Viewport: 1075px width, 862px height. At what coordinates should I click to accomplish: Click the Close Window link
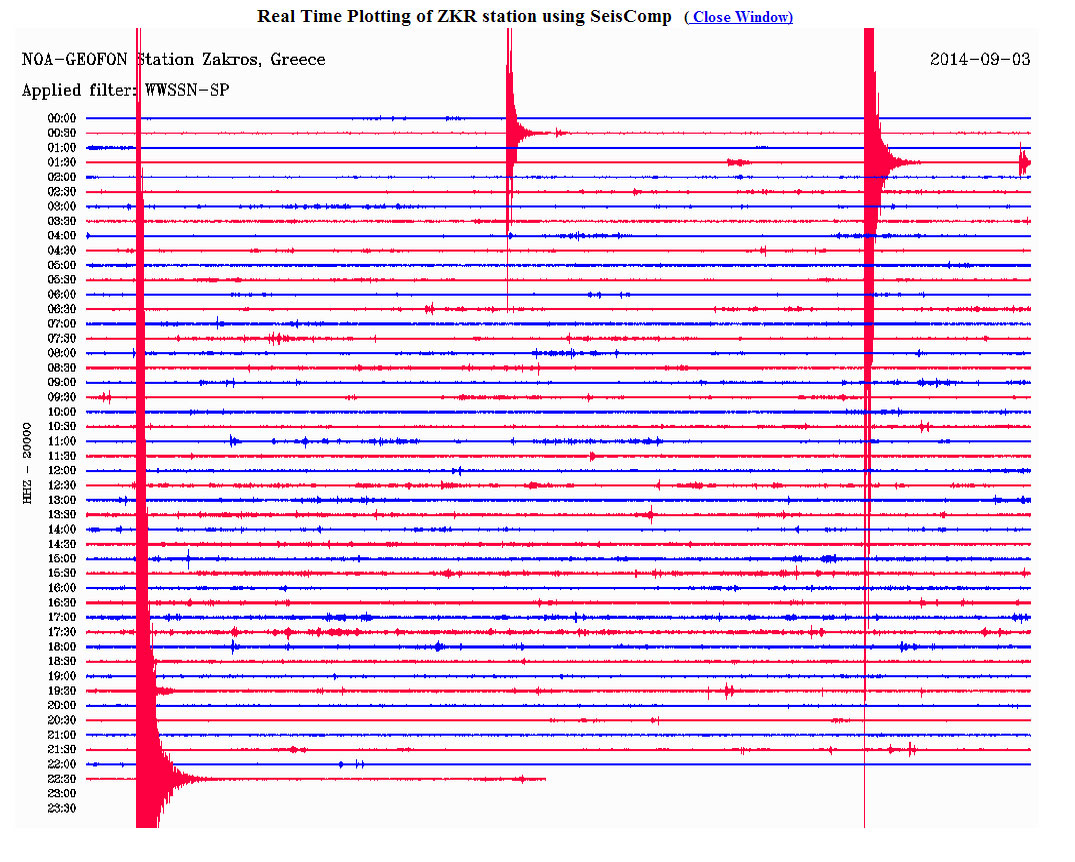(739, 17)
